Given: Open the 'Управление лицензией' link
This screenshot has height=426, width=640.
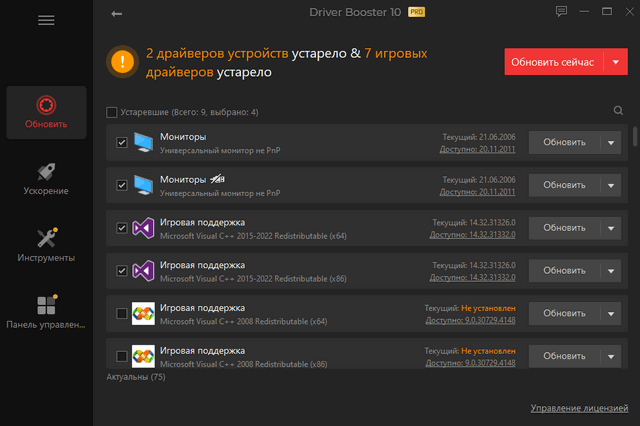Looking at the screenshot, I should point(580,409).
